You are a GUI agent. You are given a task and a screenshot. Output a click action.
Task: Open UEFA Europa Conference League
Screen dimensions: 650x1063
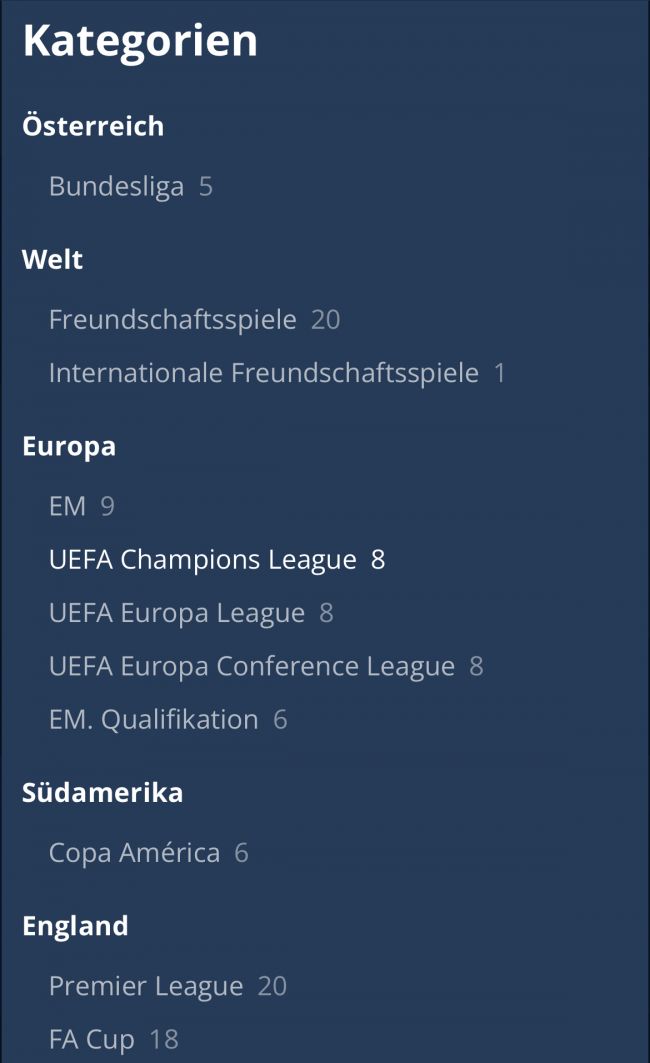[251, 667]
